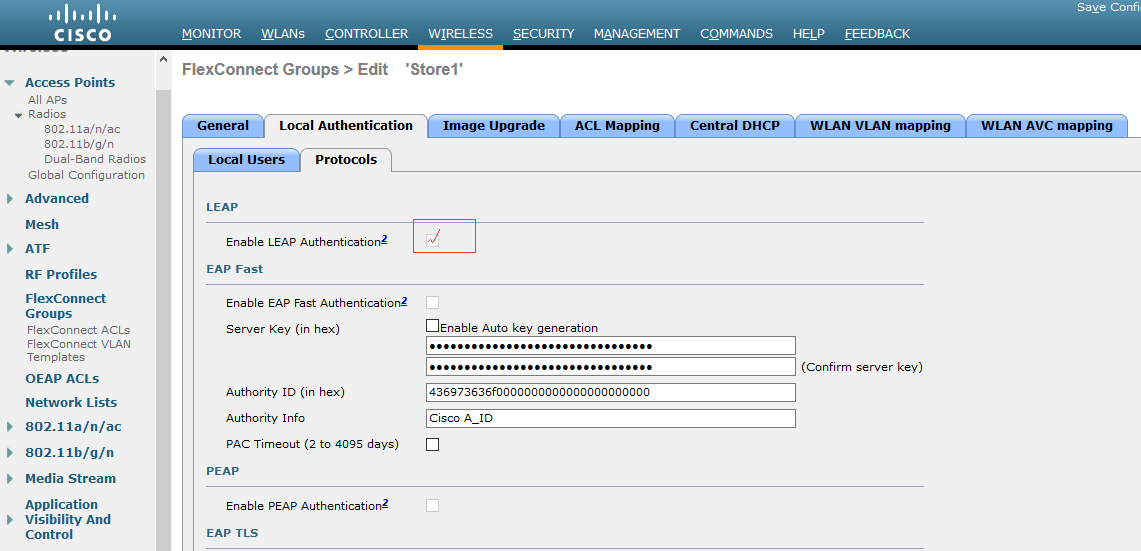Viewport: 1141px width, 551px height.
Task: Open the WLAN AVC mapping tab
Action: coord(1046,126)
